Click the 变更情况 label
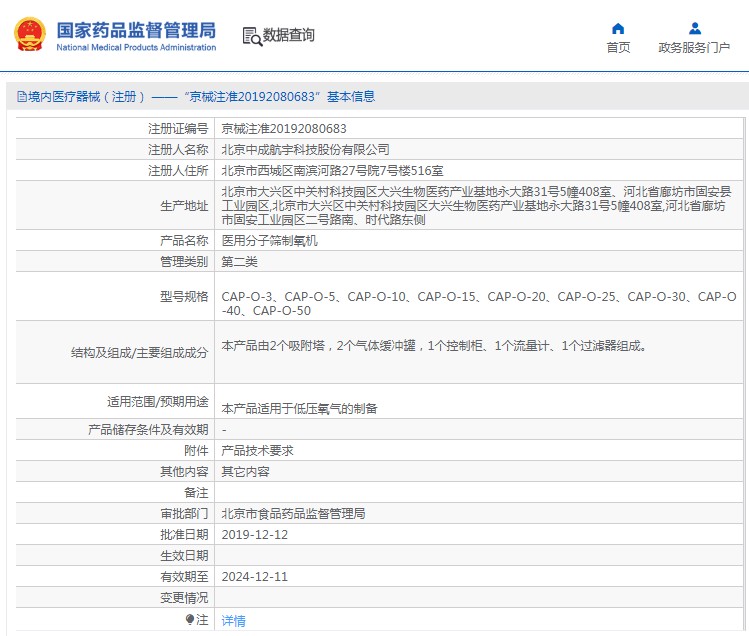This screenshot has width=749, height=636. (184, 598)
